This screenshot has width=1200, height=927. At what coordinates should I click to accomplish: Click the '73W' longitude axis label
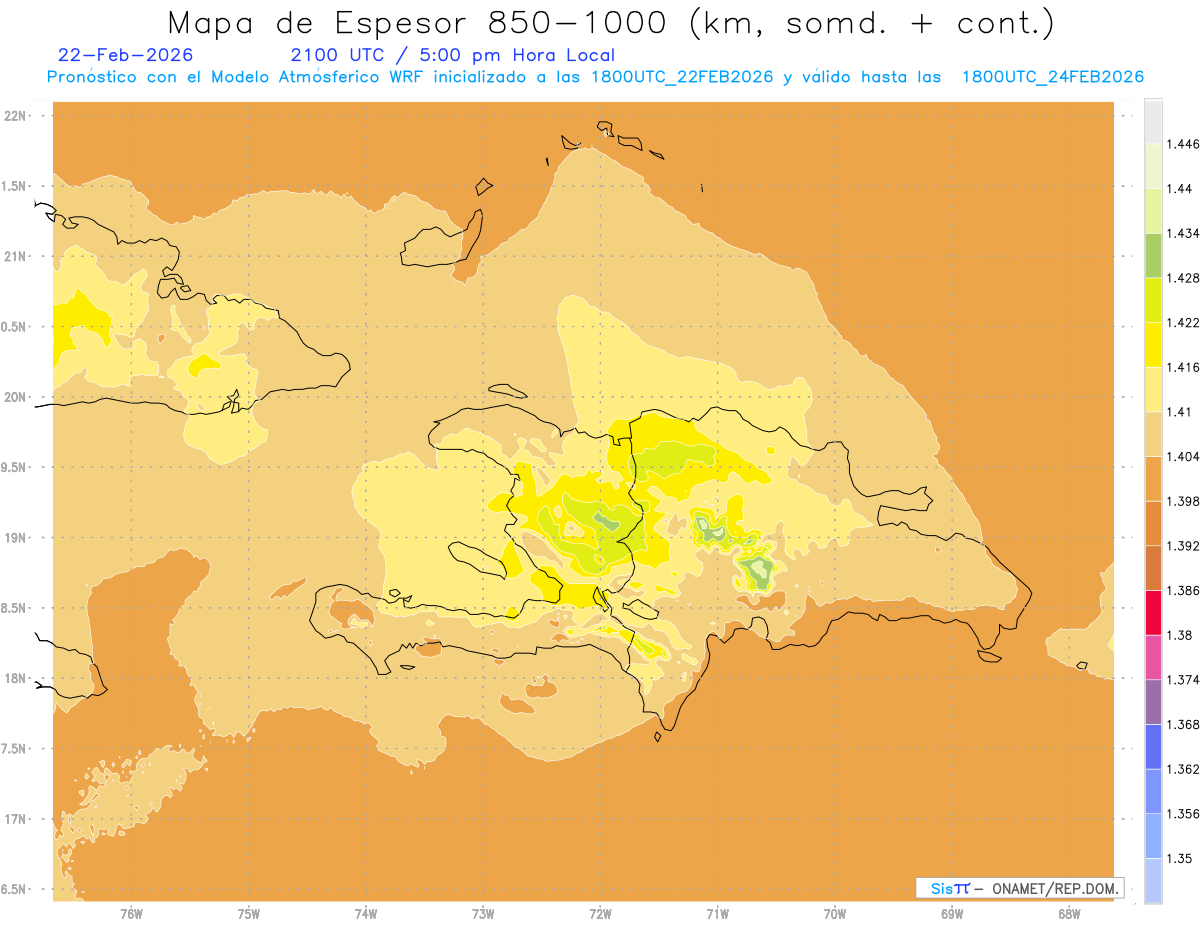tap(483, 914)
